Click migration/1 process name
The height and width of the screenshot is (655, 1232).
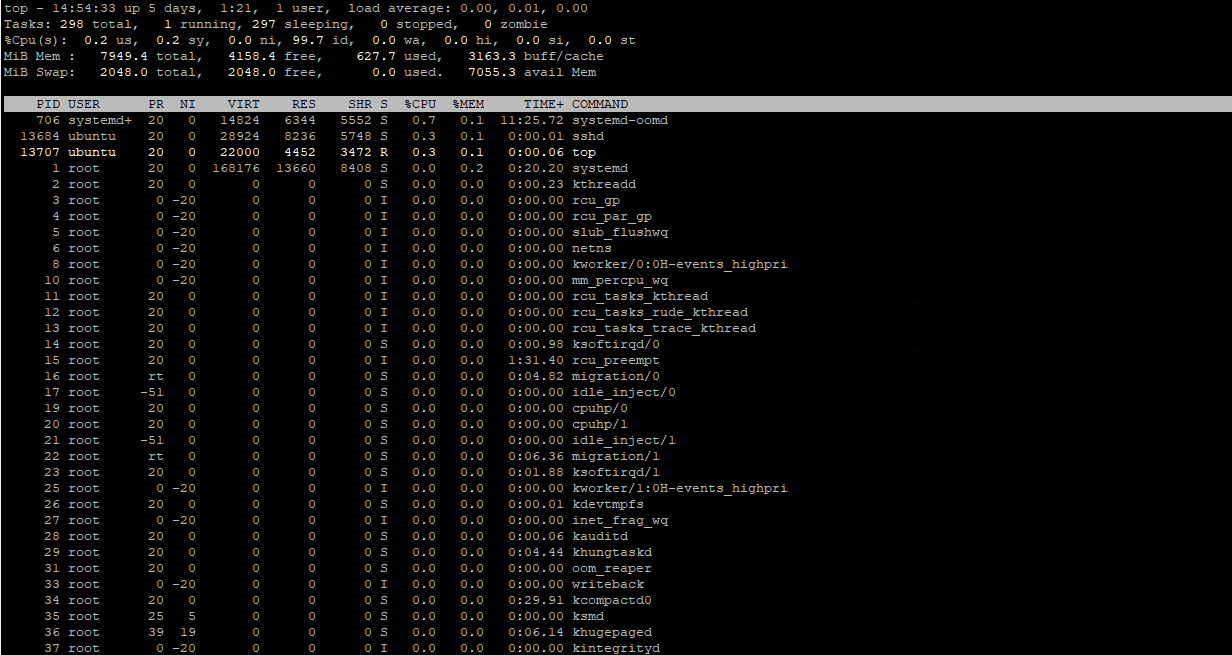616,456
